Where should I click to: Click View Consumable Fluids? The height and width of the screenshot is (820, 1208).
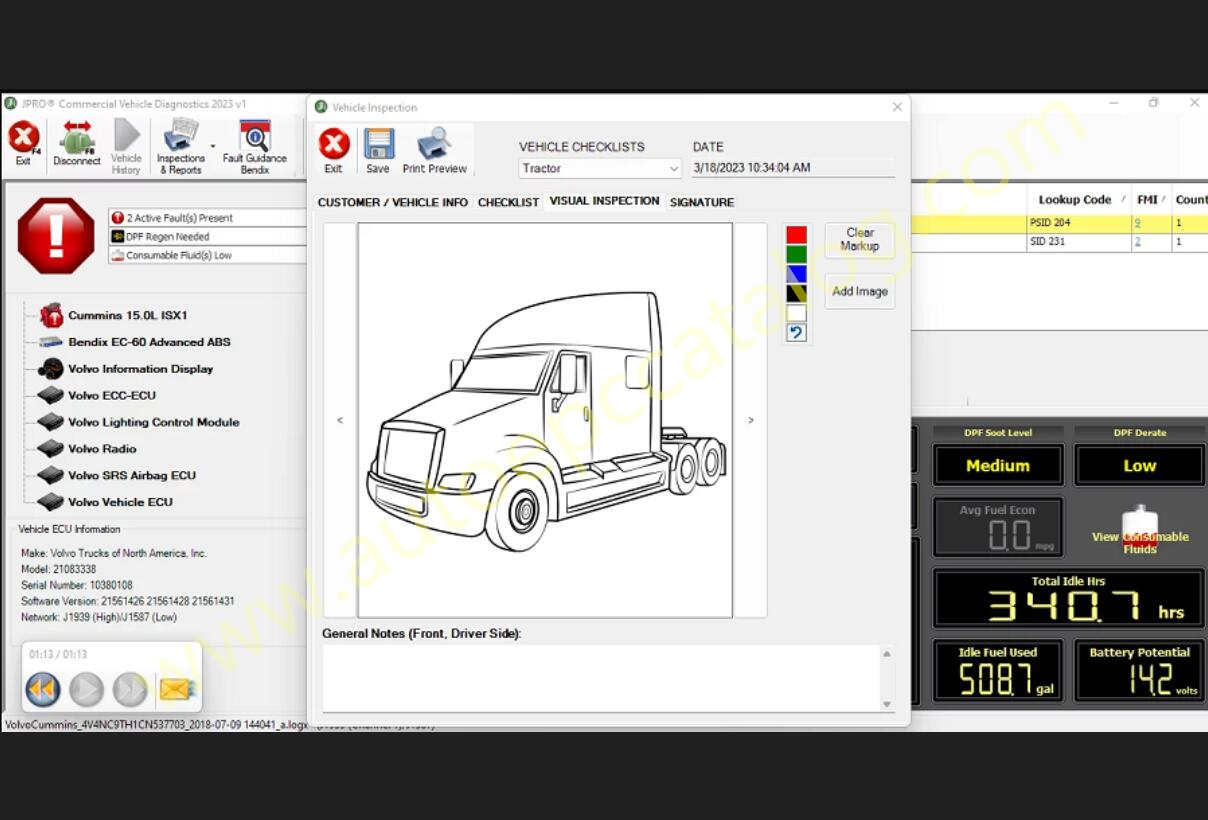point(1140,531)
